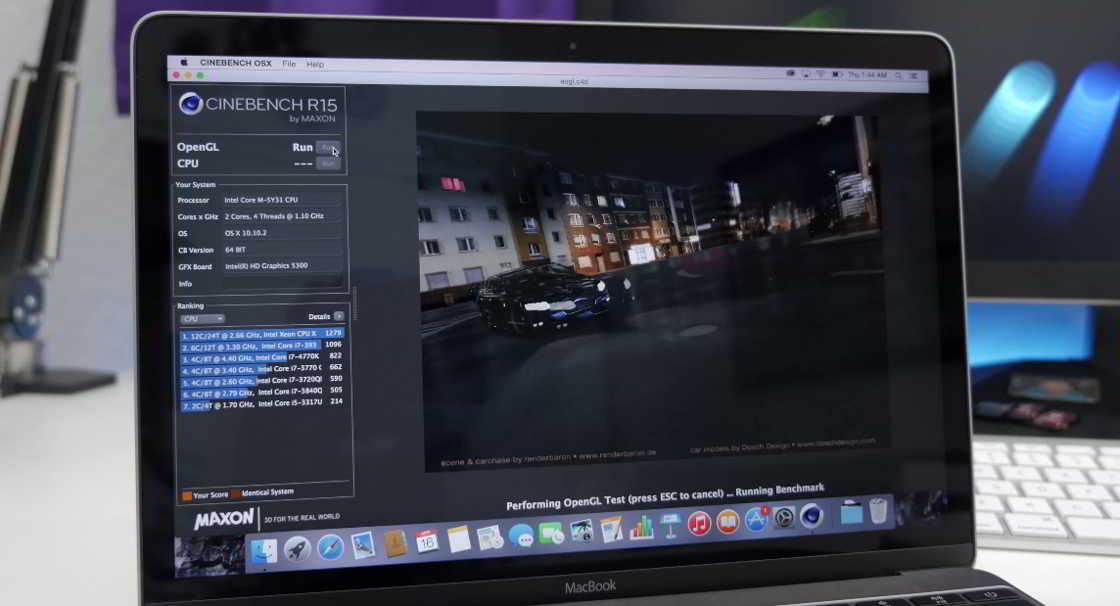Open Mail stamp icon in Dock
Image resolution: width=1120 pixels, height=606 pixels.
click(x=363, y=546)
